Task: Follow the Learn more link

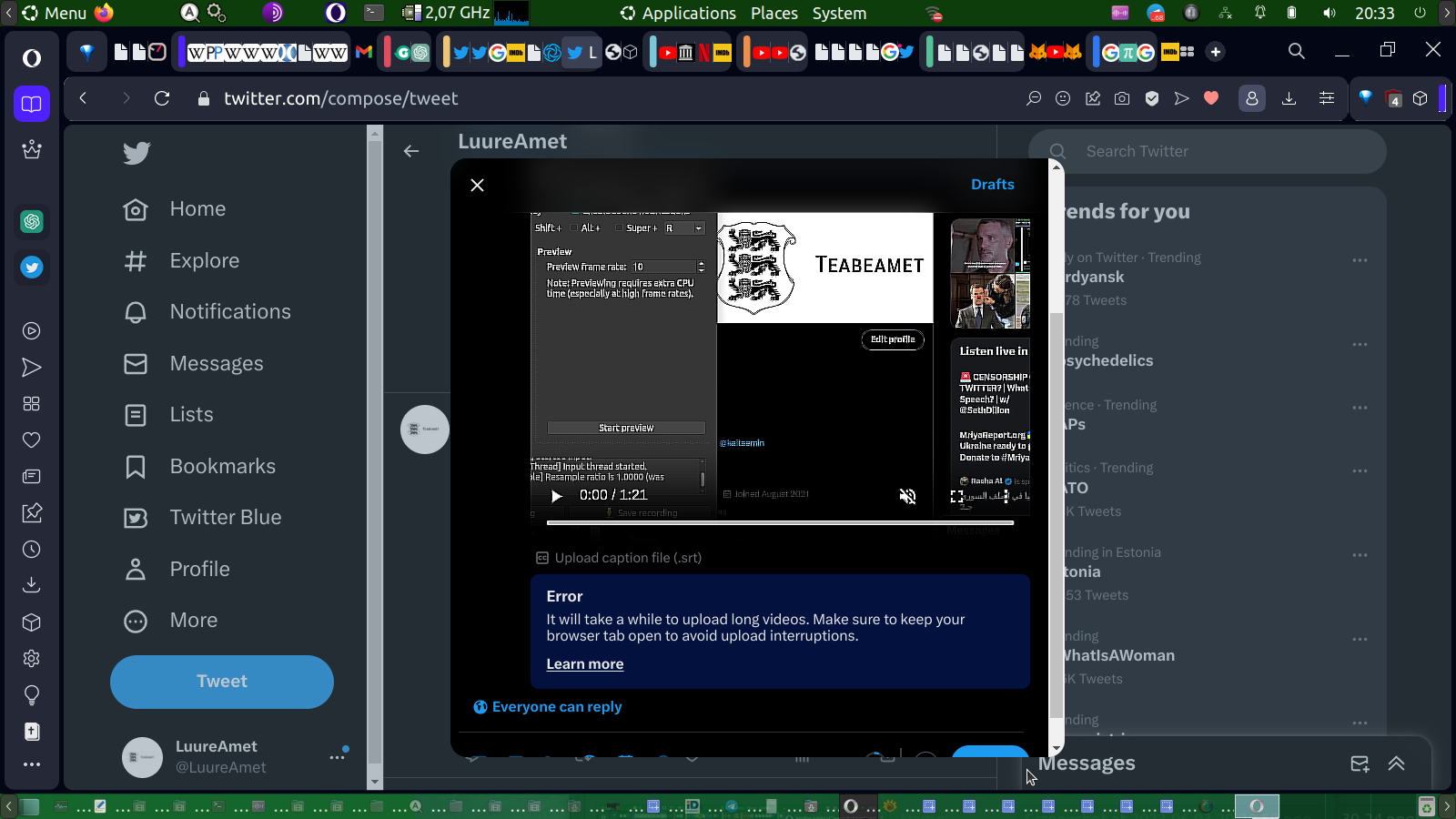Action: [584, 664]
